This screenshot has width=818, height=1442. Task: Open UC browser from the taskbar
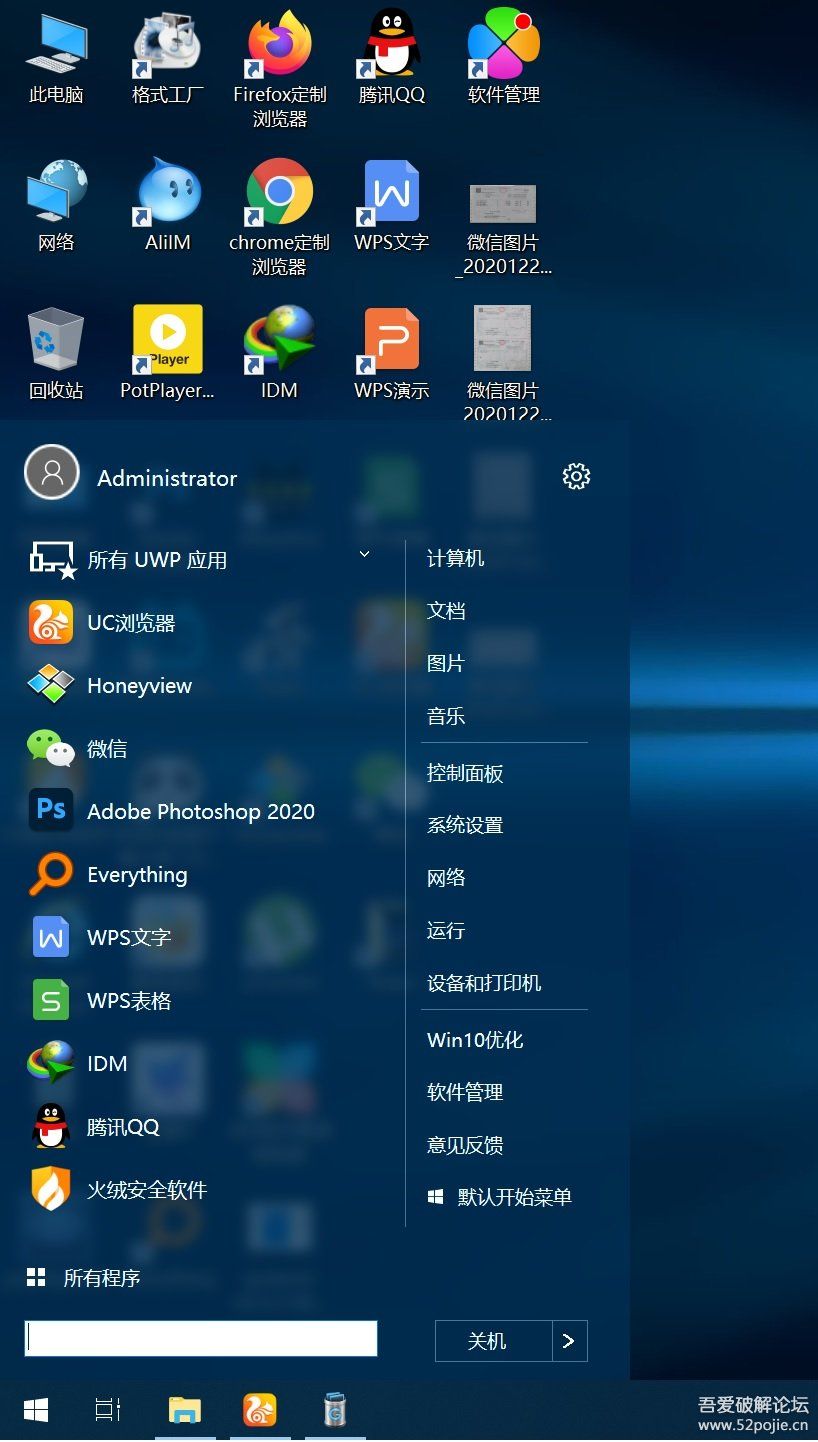point(260,1410)
